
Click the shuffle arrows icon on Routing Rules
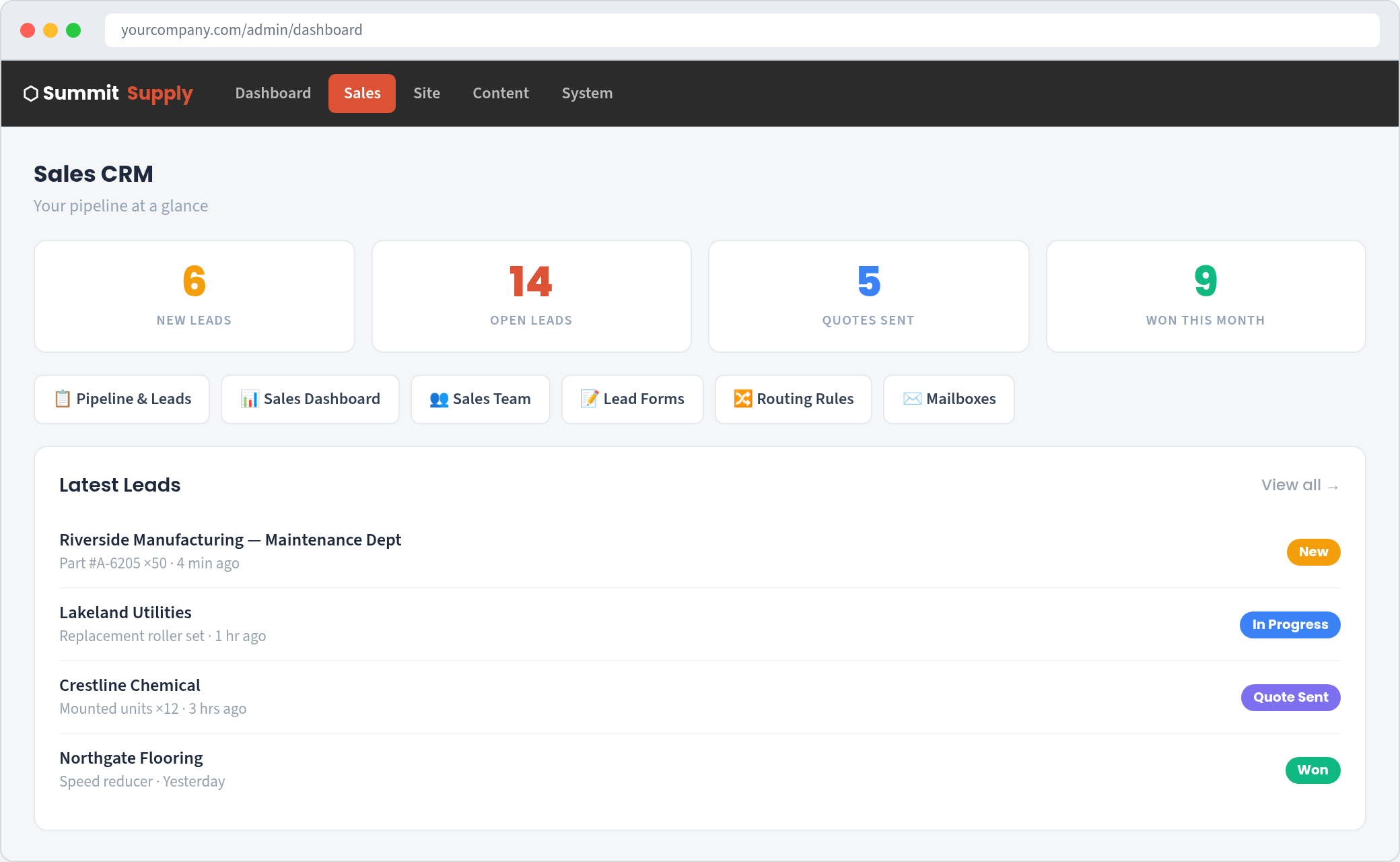coord(743,399)
